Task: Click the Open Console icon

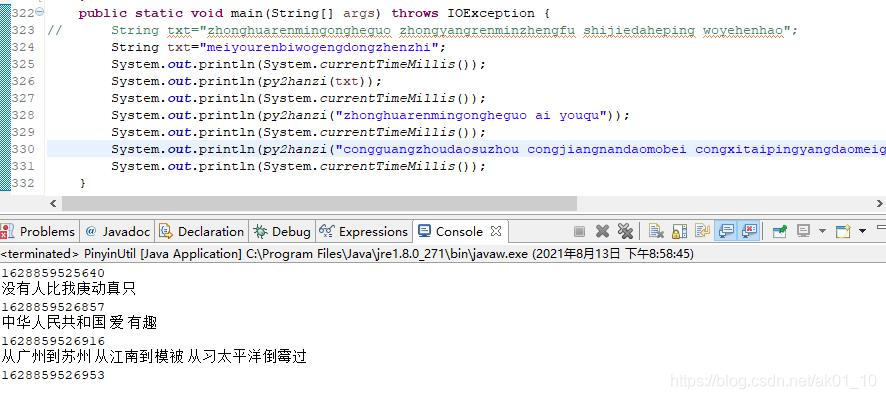Action: pyautogui.click(x=843, y=231)
